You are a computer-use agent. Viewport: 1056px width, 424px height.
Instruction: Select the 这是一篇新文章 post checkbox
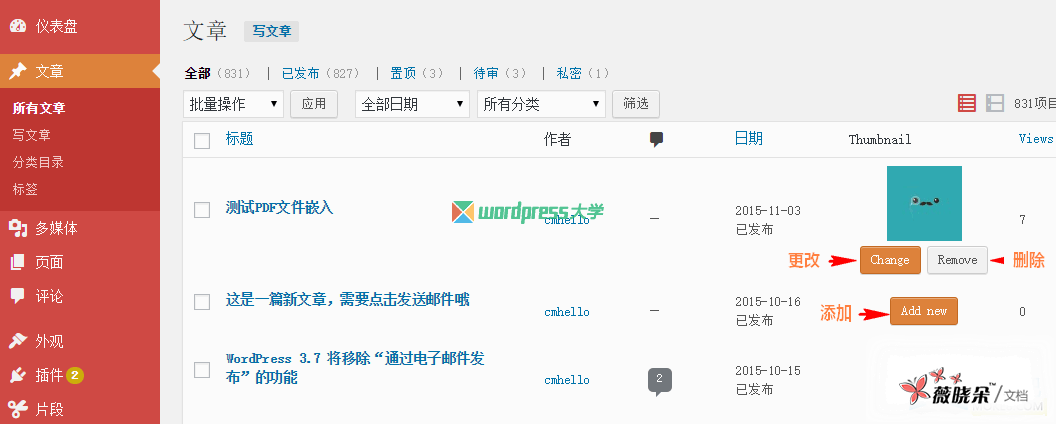coord(202,301)
